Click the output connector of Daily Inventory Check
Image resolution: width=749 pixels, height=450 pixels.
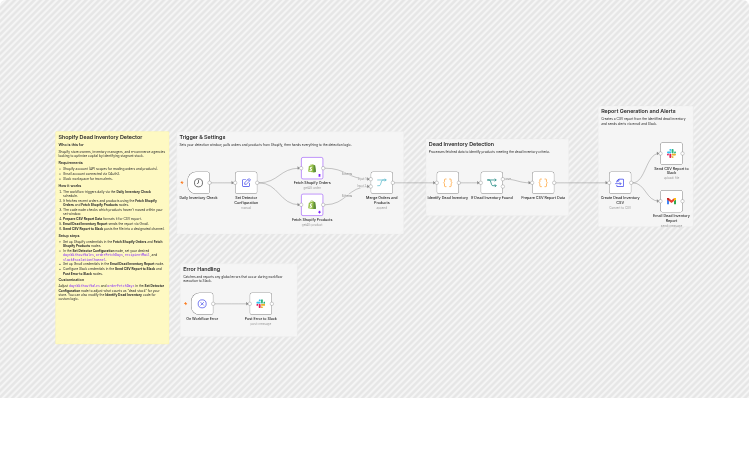click(x=210, y=182)
